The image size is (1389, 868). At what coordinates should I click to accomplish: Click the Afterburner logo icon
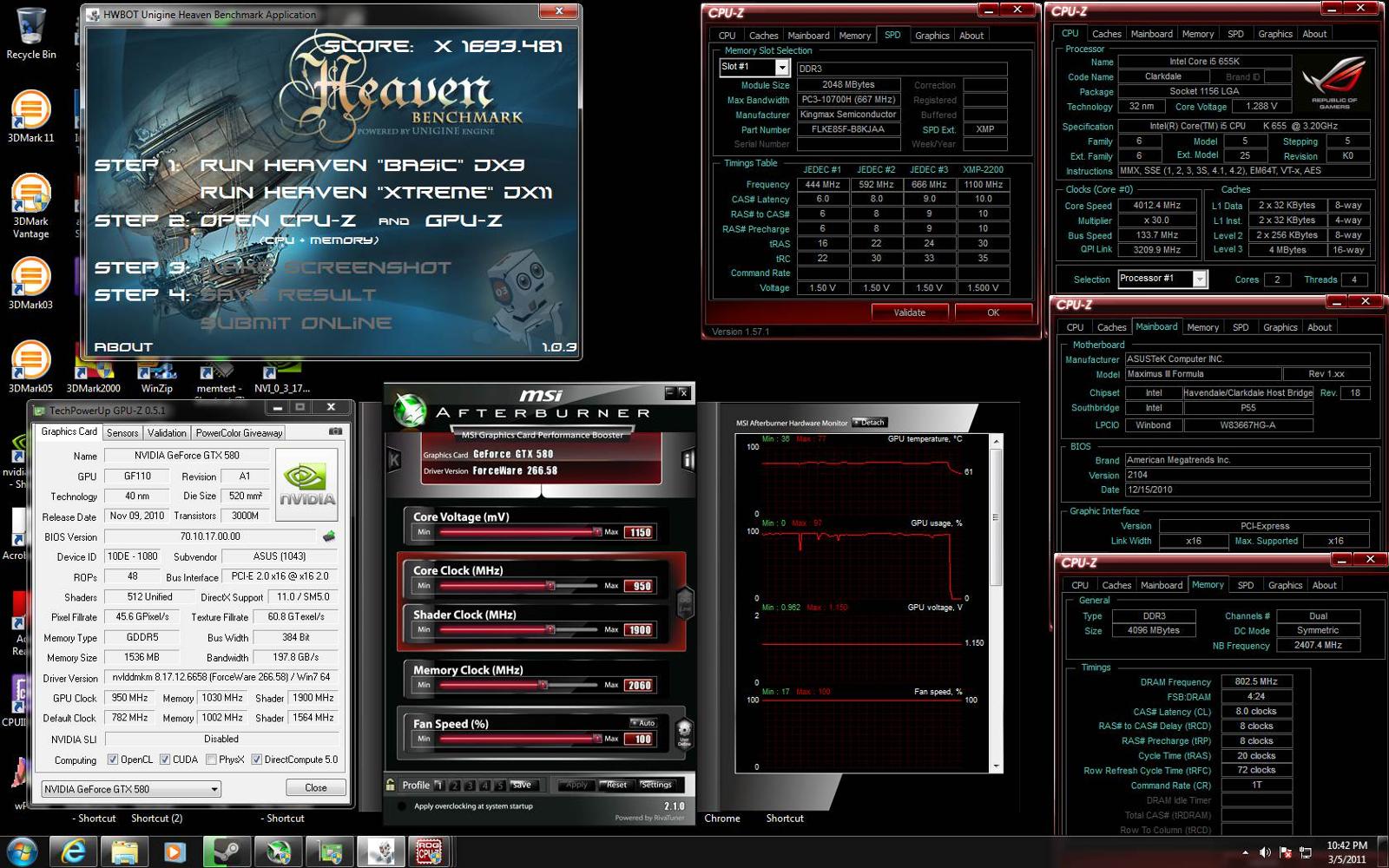[x=410, y=411]
